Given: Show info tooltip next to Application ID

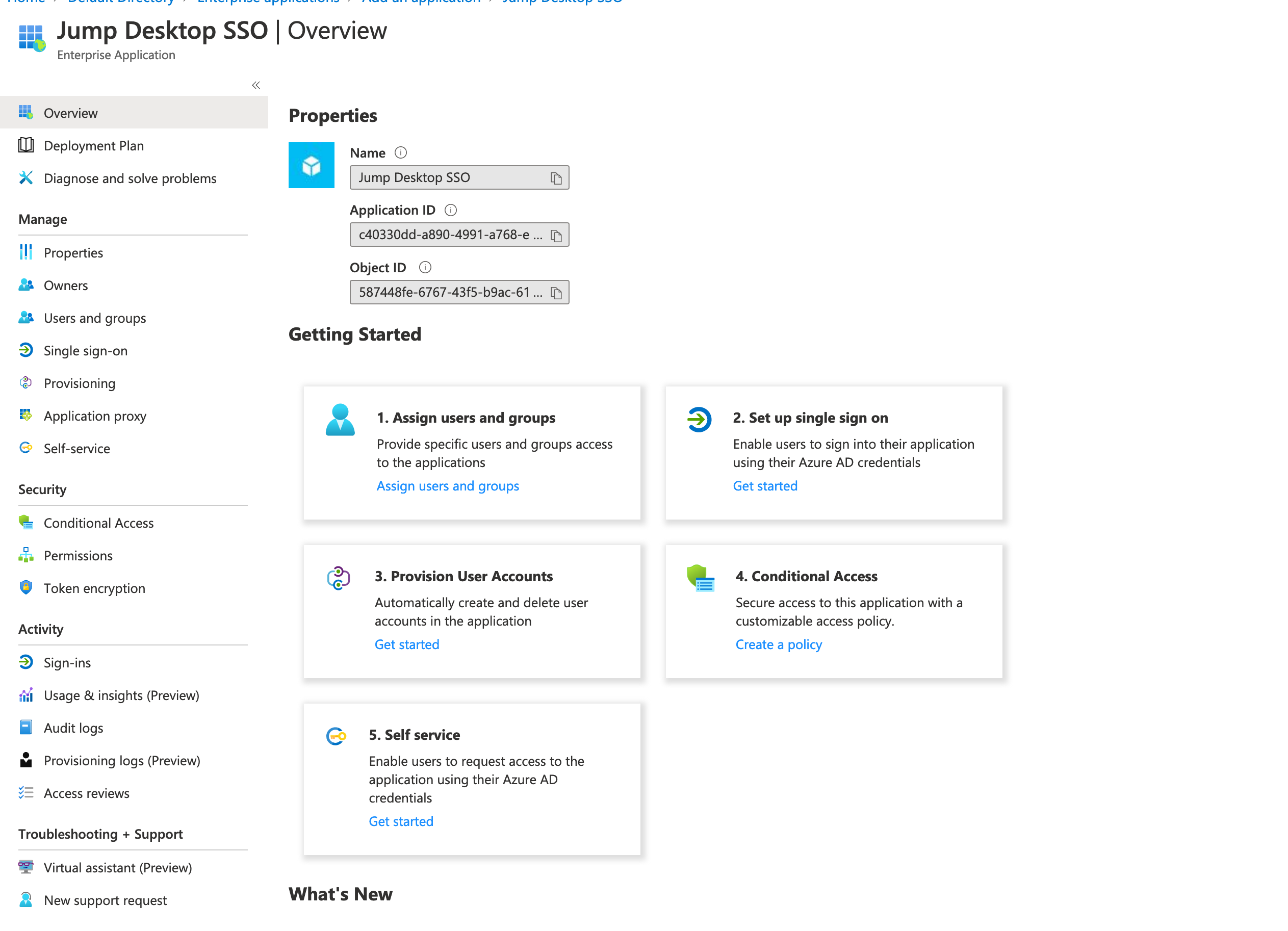Looking at the screenshot, I should tap(451, 210).
